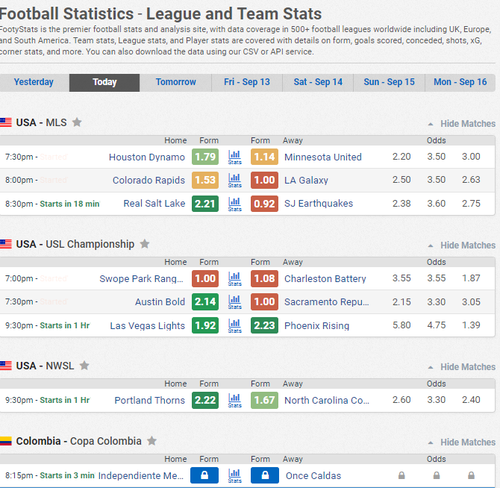Open stats icon for Independiente Medellin match
Screen dimensions: 500x488
[235, 476]
